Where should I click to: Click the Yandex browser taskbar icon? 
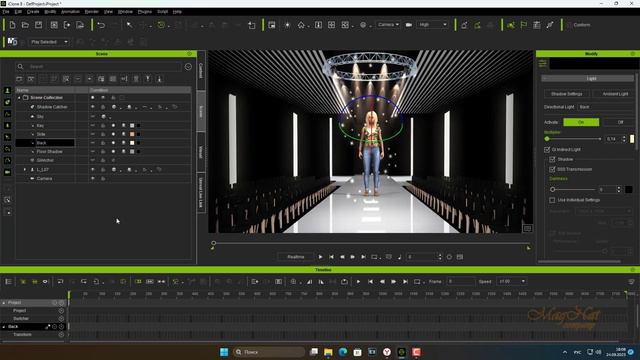[x=387, y=352]
